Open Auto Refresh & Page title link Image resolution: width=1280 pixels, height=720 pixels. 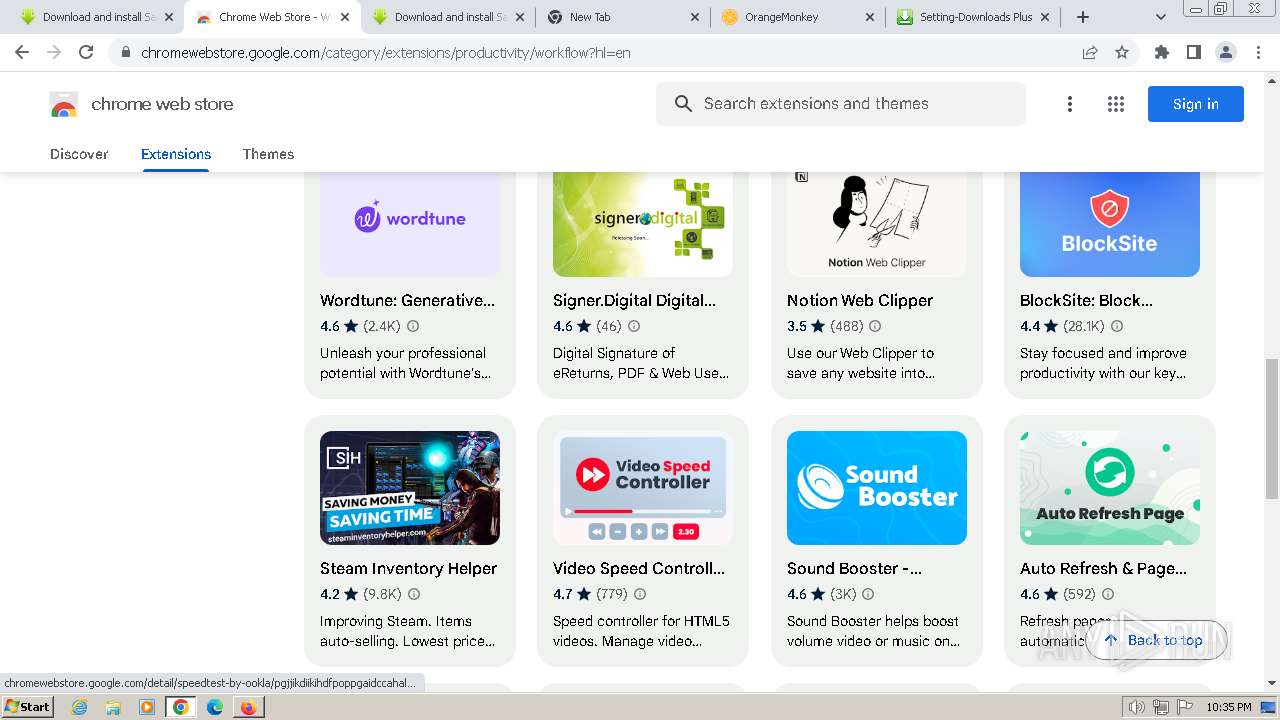click(x=1103, y=568)
